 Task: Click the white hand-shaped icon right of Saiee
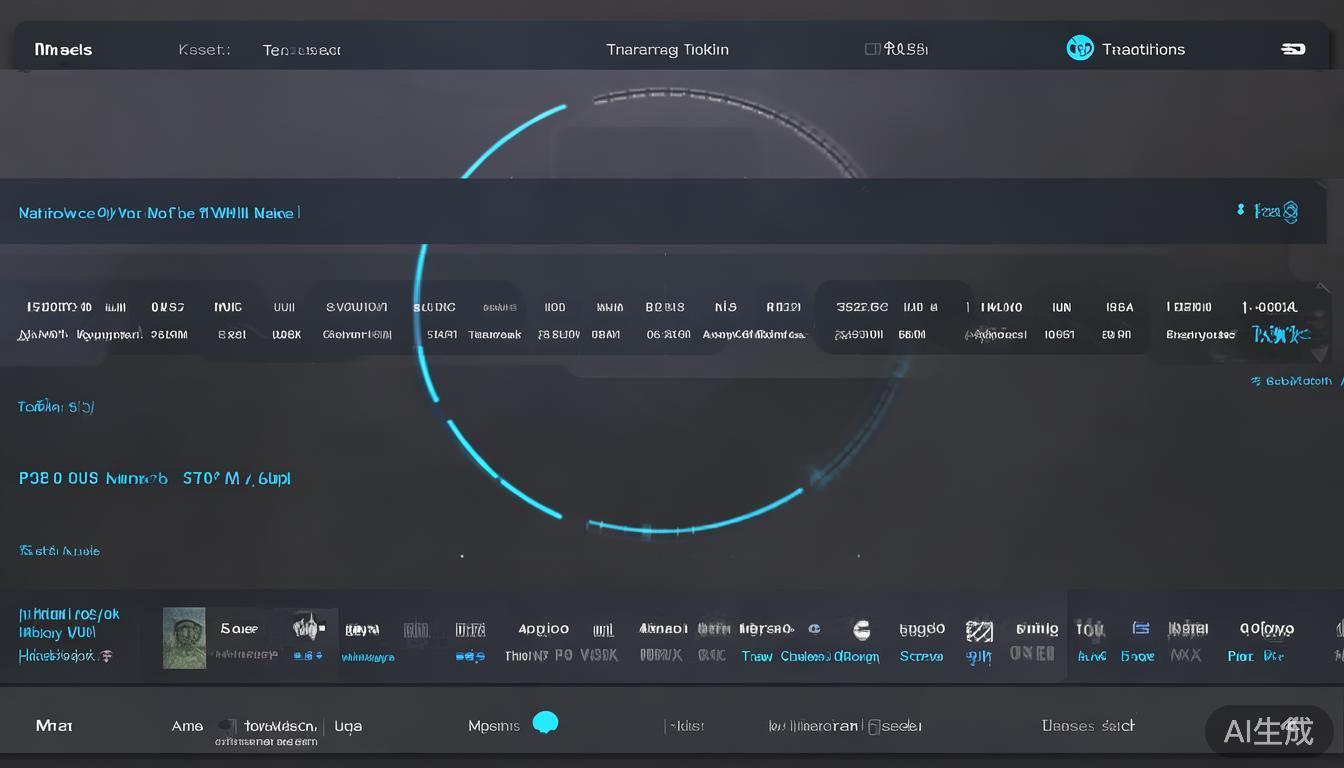(308, 628)
